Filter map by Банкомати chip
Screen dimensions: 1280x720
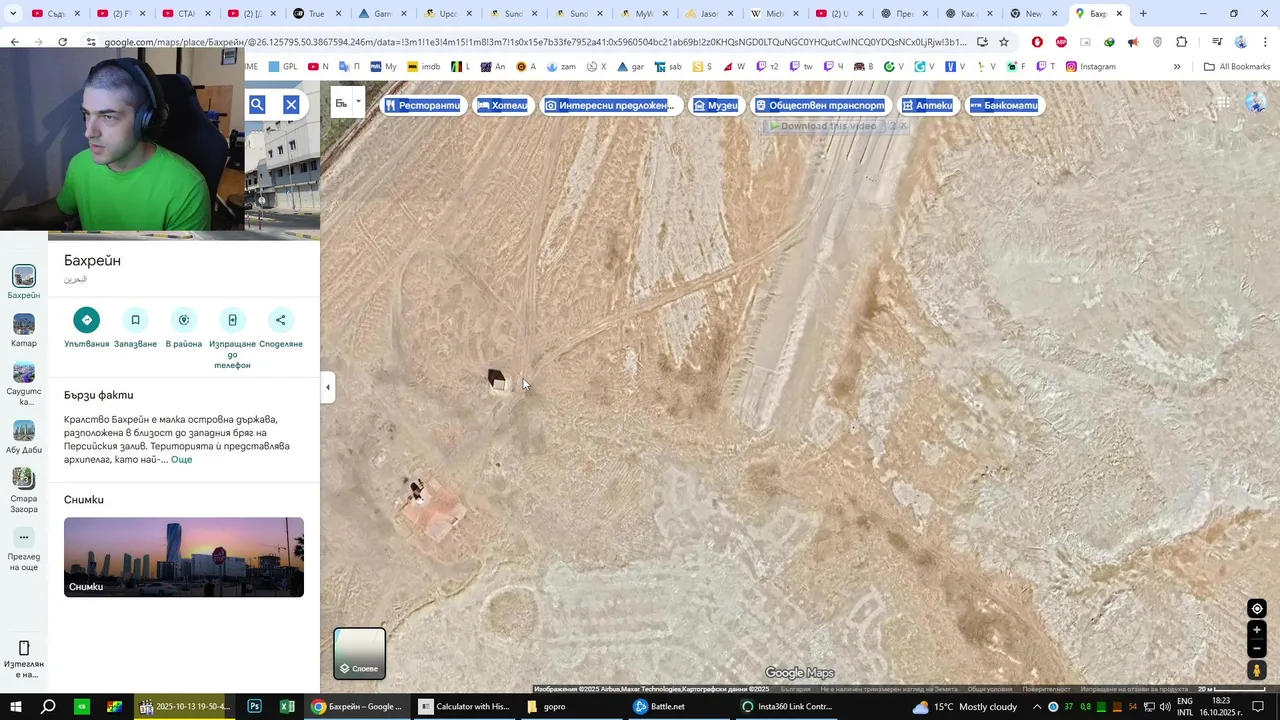[1004, 105]
